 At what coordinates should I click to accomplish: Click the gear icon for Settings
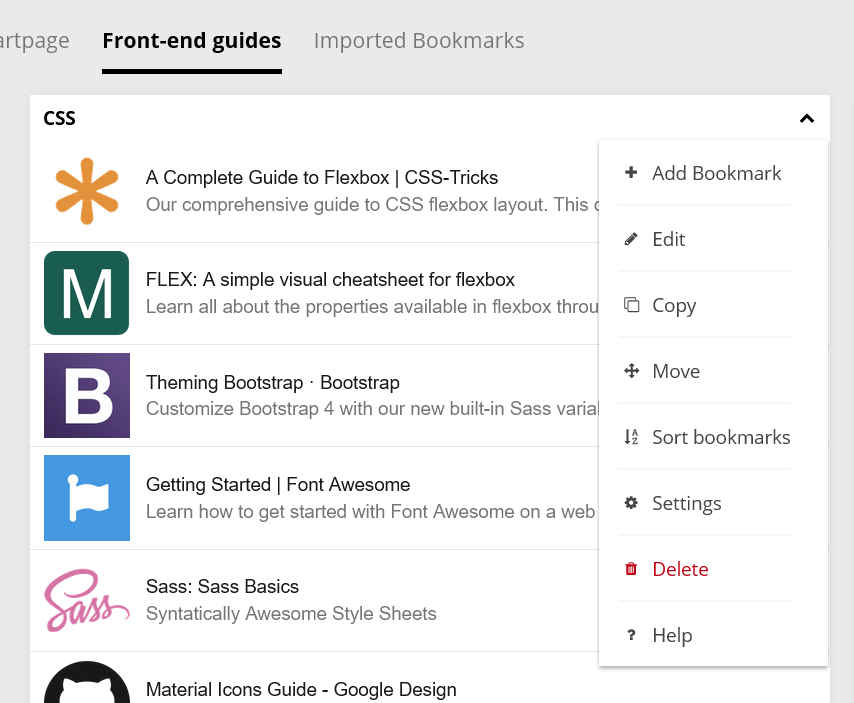(631, 503)
